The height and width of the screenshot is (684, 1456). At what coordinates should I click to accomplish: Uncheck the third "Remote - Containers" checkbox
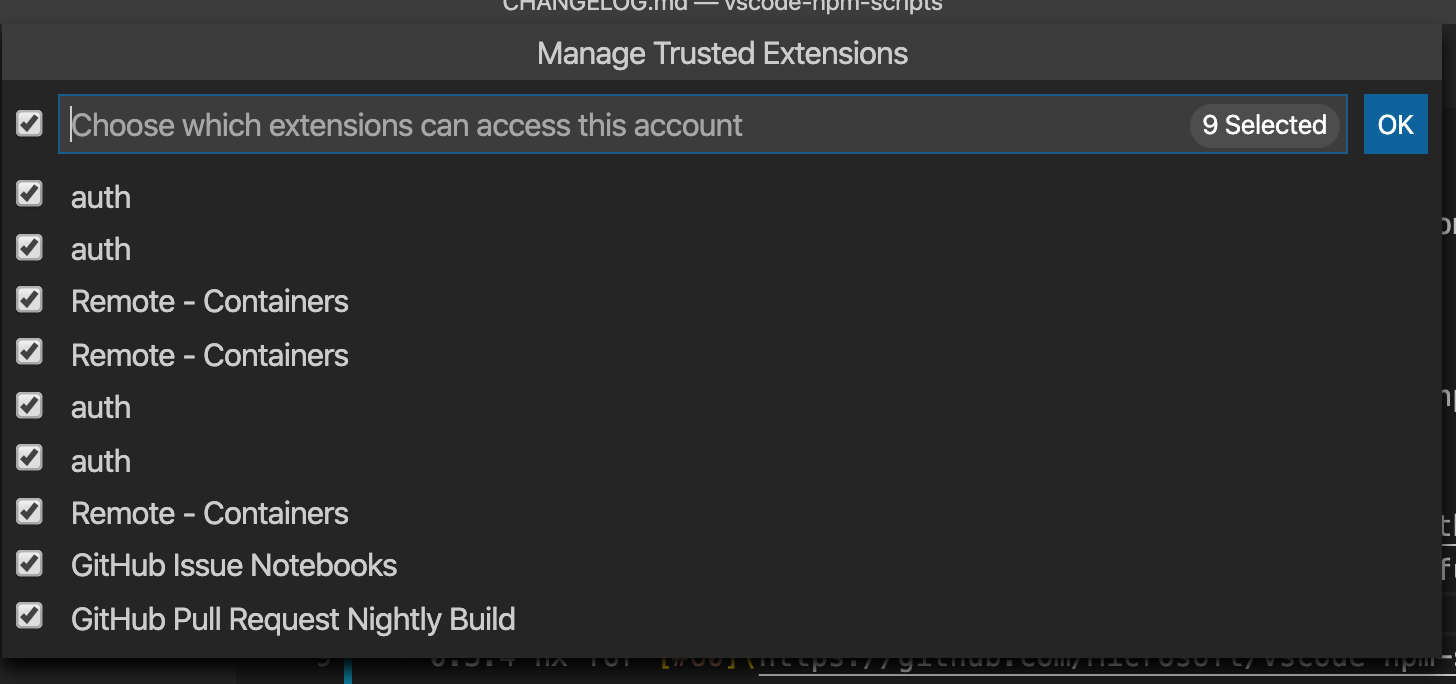pyautogui.click(x=29, y=511)
